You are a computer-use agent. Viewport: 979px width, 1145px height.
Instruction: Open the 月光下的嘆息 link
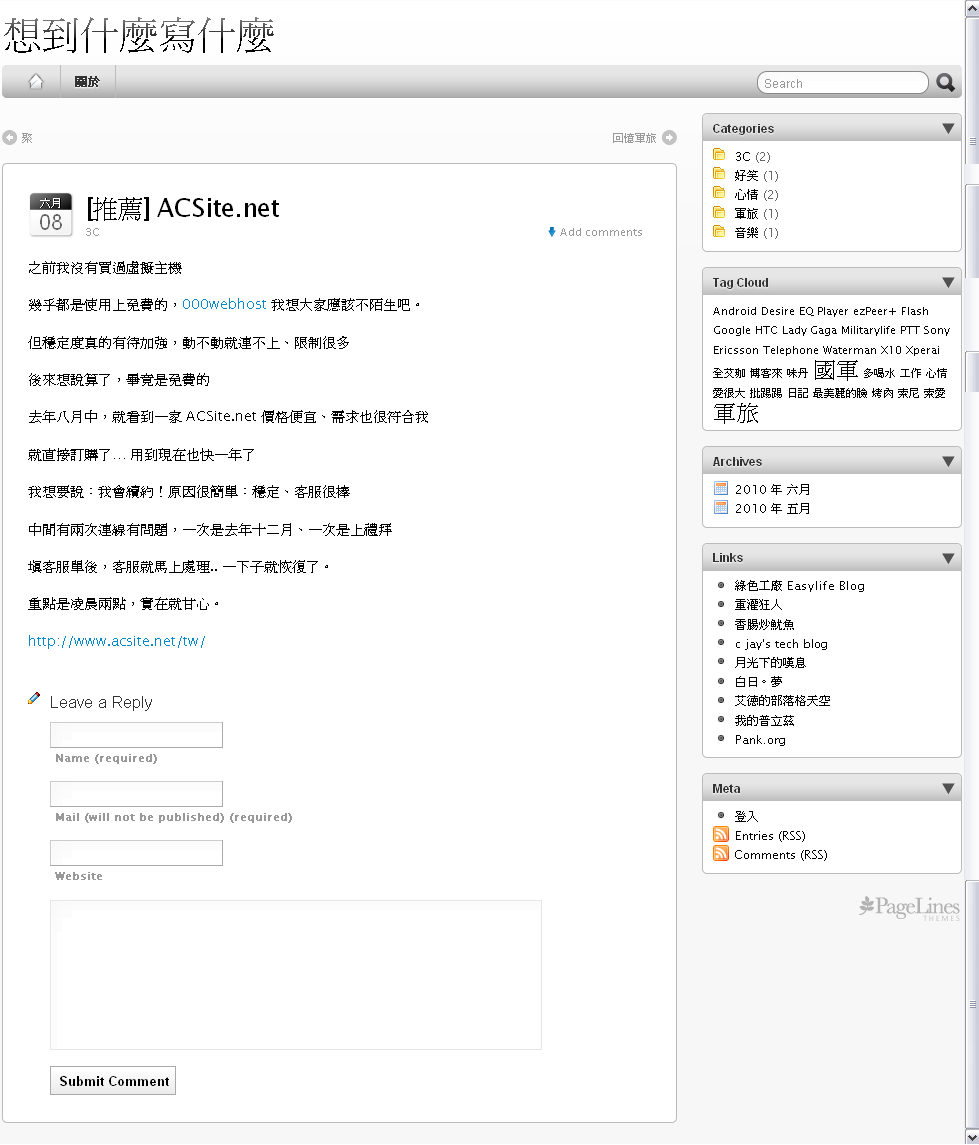coord(770,662)
